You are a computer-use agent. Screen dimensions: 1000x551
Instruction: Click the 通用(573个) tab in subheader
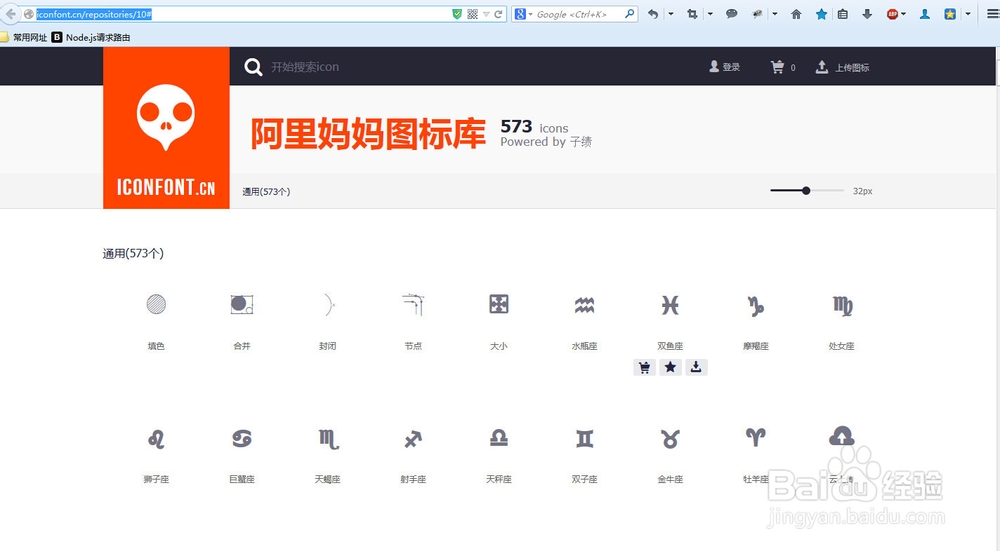[x=266, y=191]
